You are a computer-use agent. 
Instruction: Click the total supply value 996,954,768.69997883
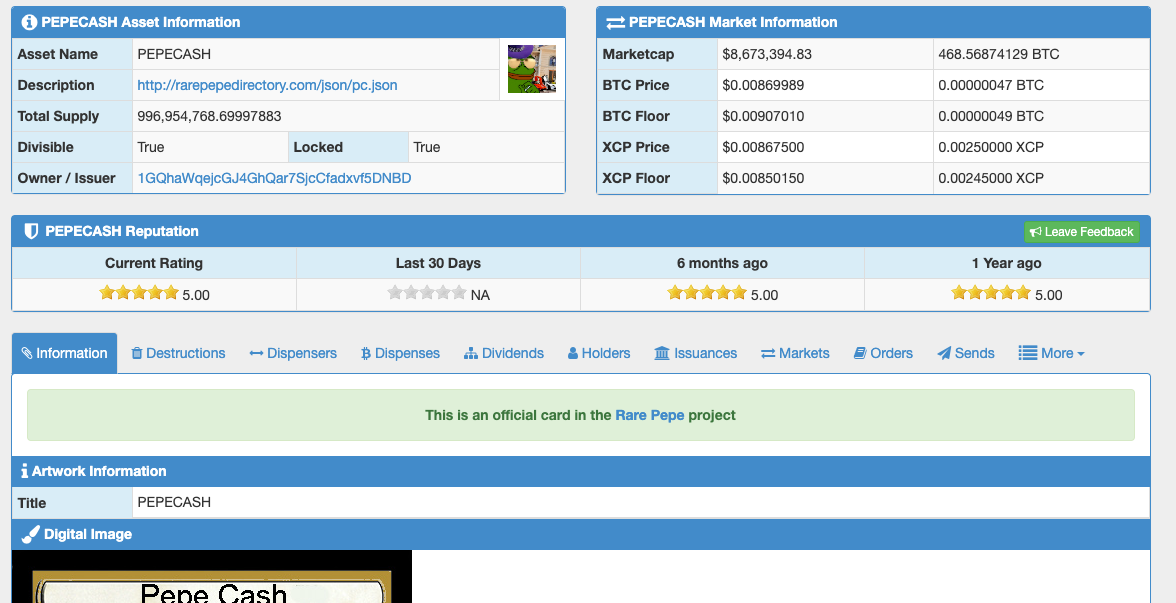tap(209, 116)
